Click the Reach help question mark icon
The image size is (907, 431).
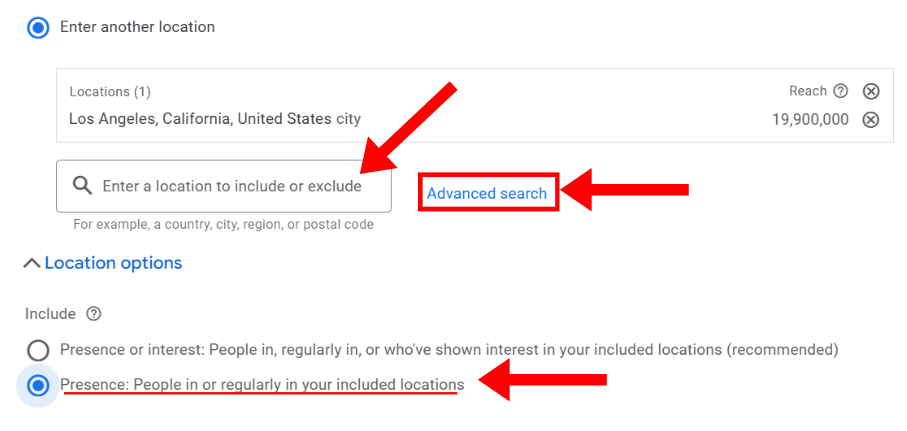[x=841, y=91]
